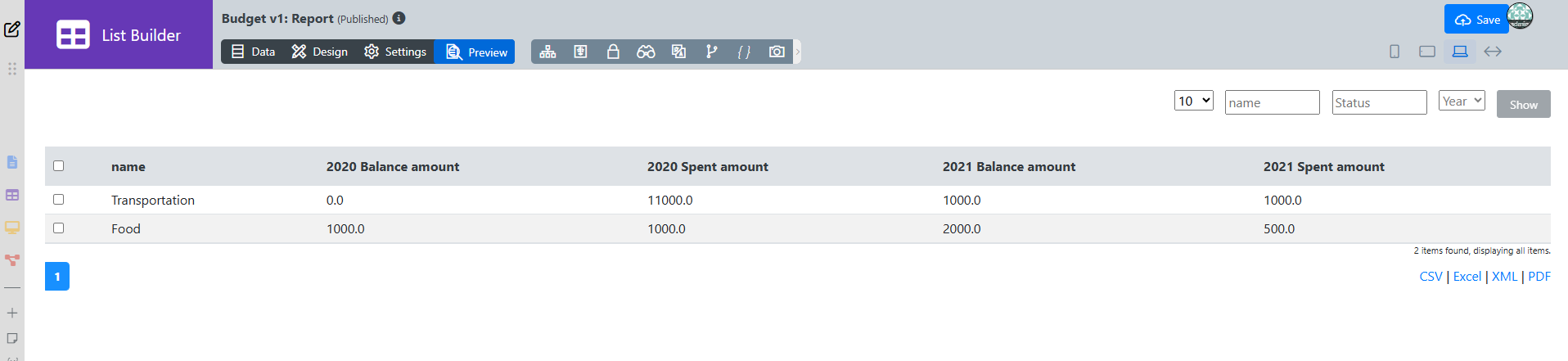Open the binoculars usage check icon
The image size is (1568, 361).
tap(646, 52)
